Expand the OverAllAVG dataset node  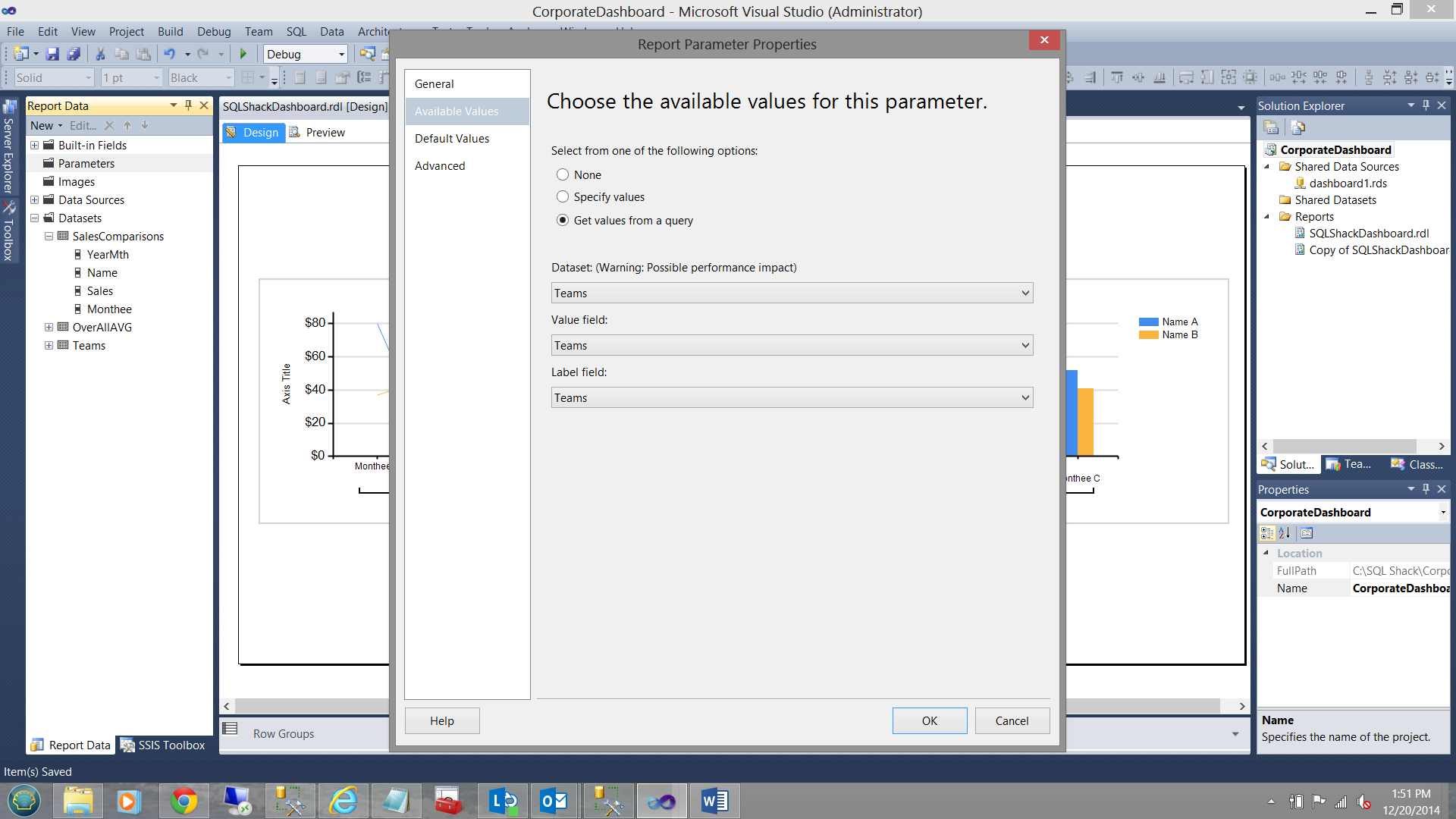click(x=49, y=328)
